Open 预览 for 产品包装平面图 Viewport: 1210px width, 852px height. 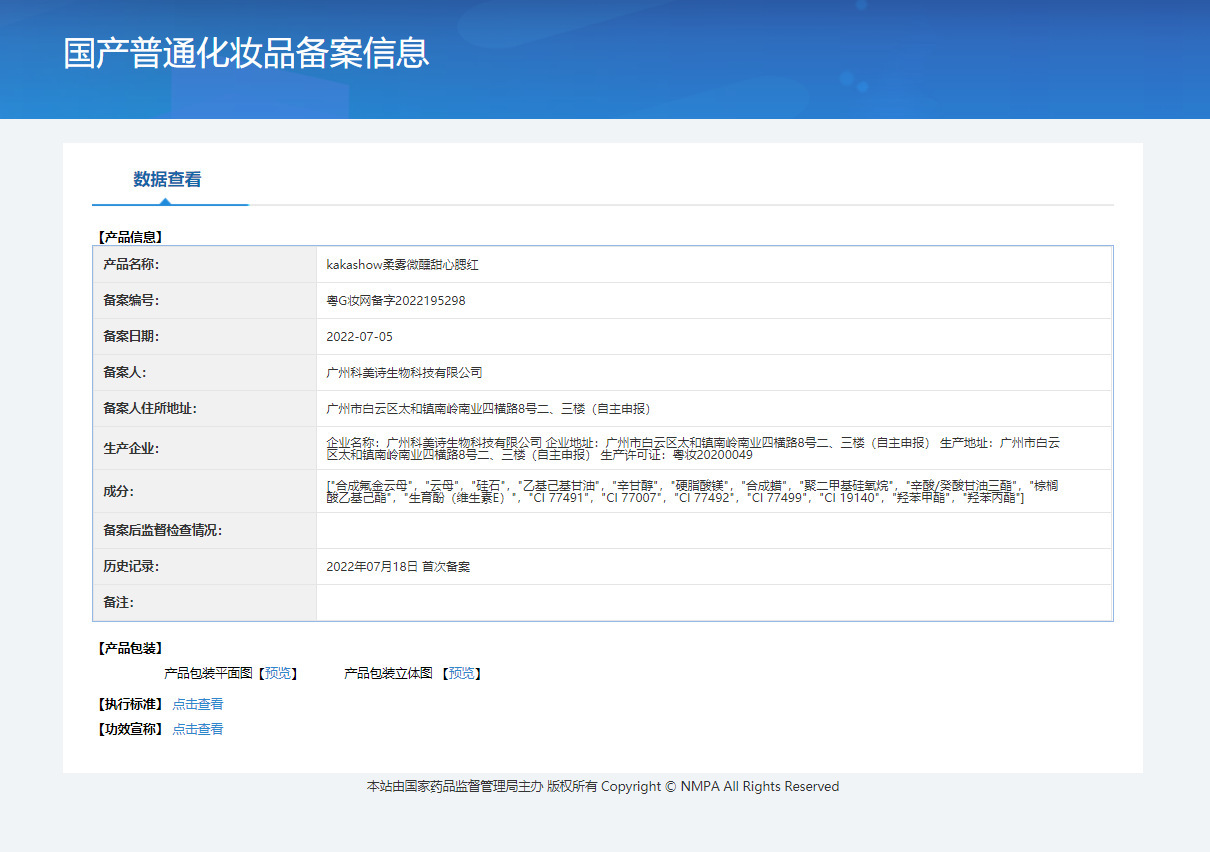[277, 674]
